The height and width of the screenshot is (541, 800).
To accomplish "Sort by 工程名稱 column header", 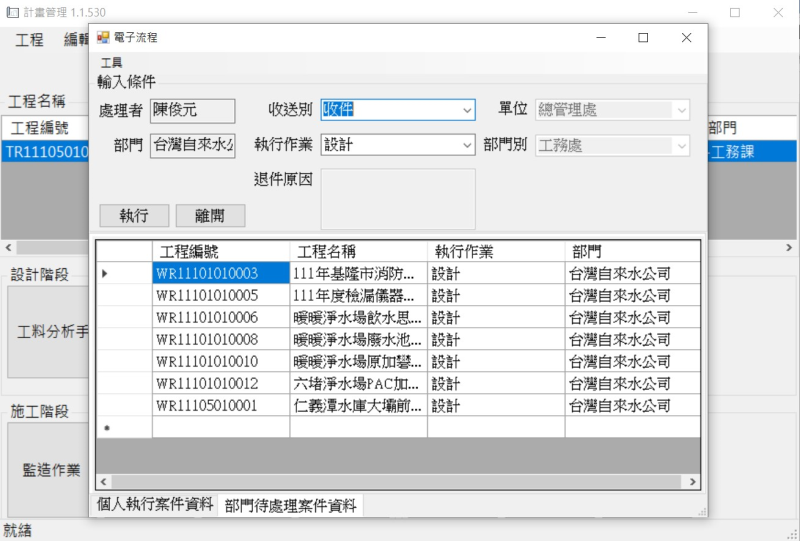I will [x=359, y=251].
